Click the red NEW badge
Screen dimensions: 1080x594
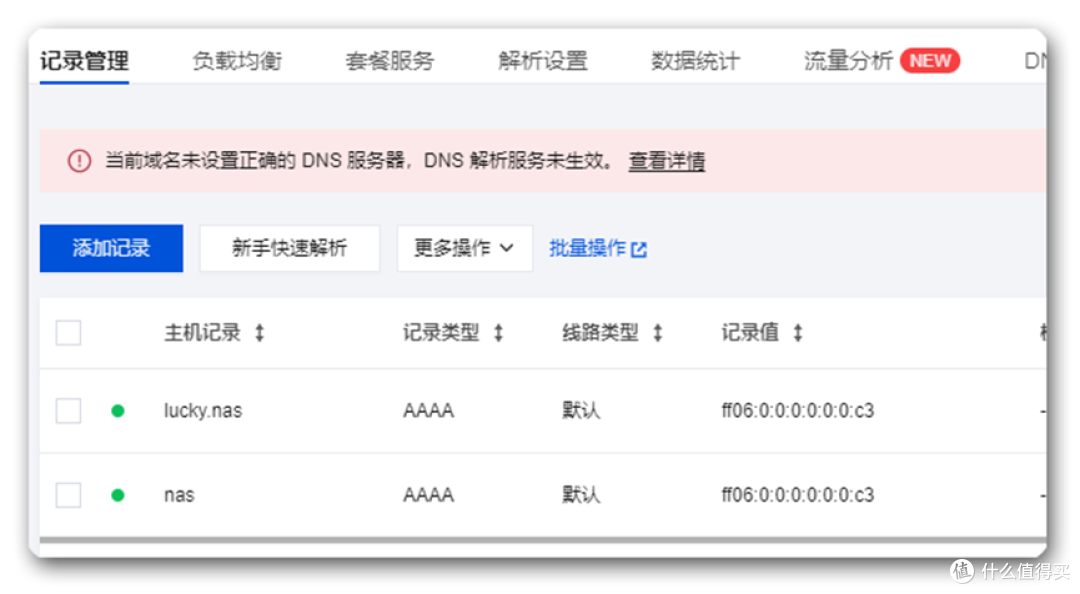(930, 61)
